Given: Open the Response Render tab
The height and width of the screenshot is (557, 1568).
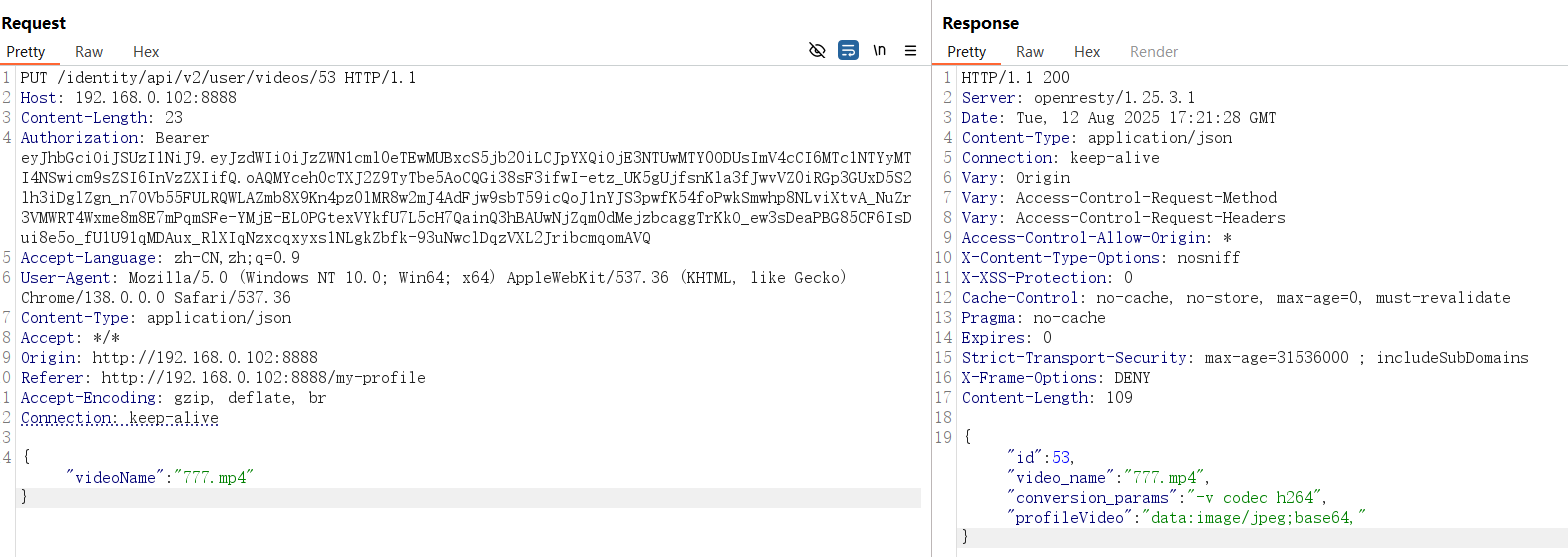Looking at the screenshot, I should tap(1154, 52).
